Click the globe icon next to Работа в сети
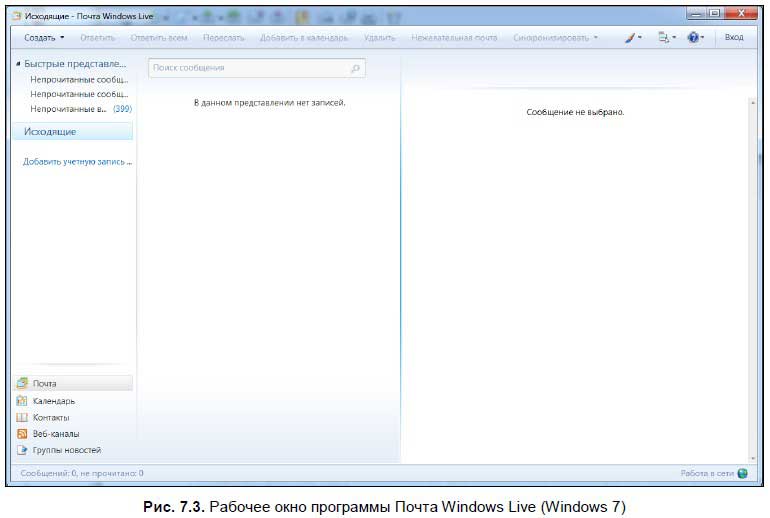 tap(742, 473)
